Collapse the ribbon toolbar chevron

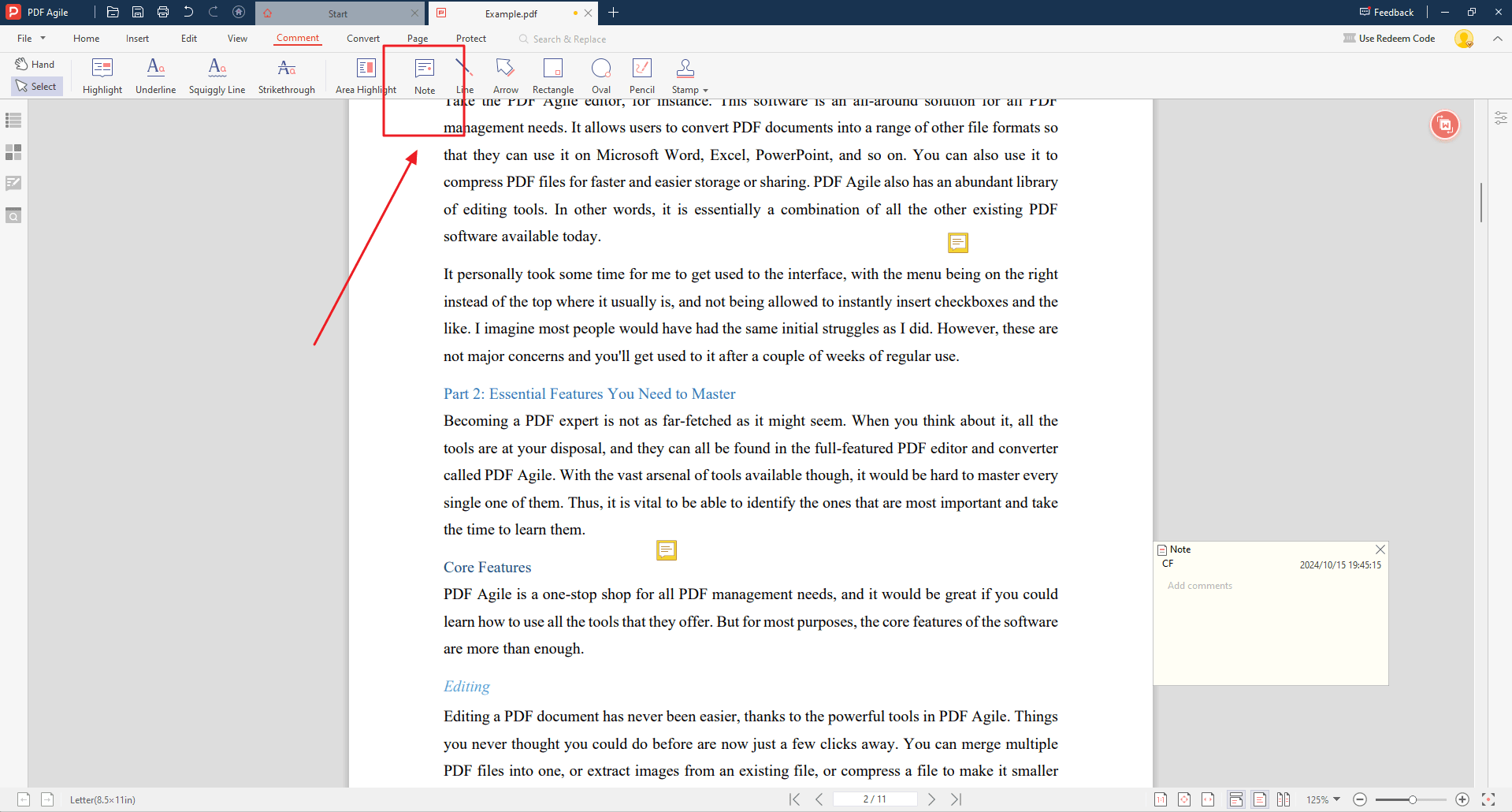1497,38
